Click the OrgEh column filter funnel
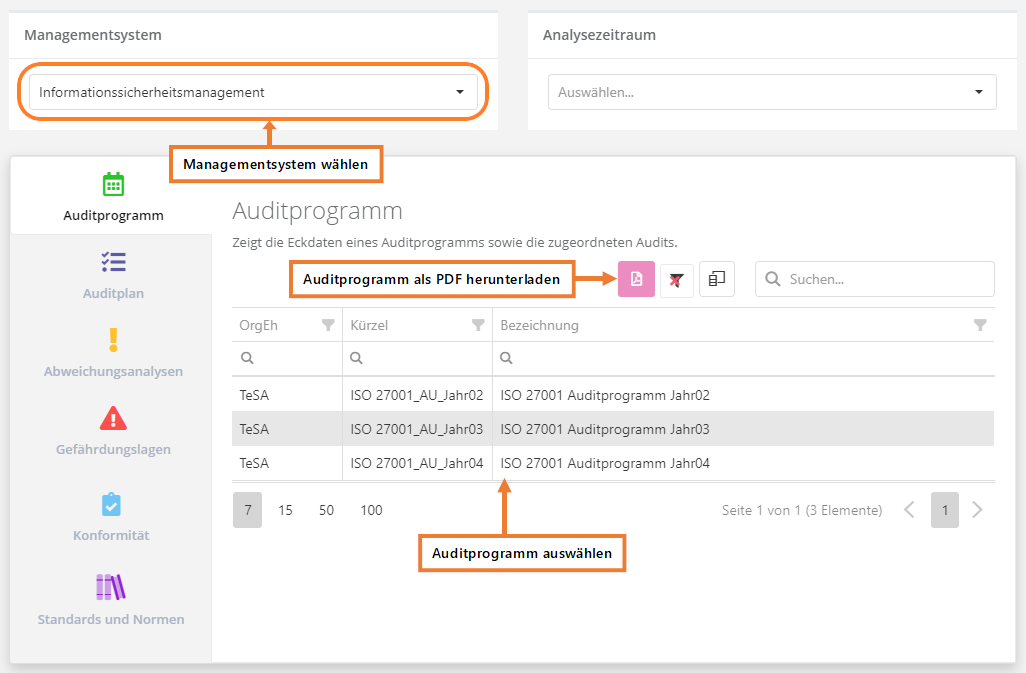Viewport: 1026px width, 673px height. 328,325
